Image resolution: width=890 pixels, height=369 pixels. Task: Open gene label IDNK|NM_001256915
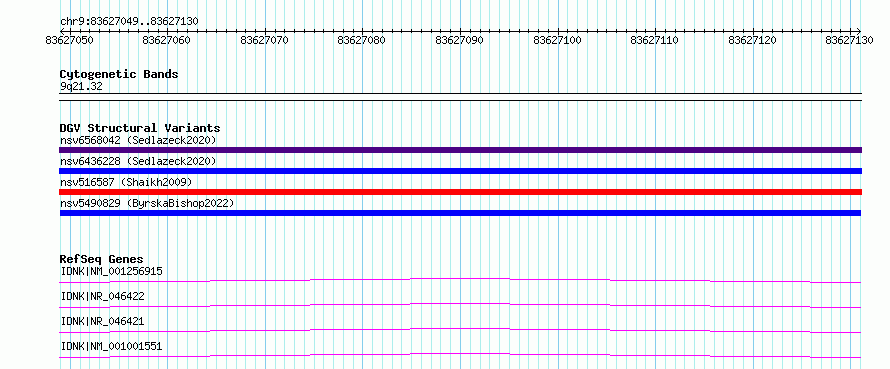111,271
